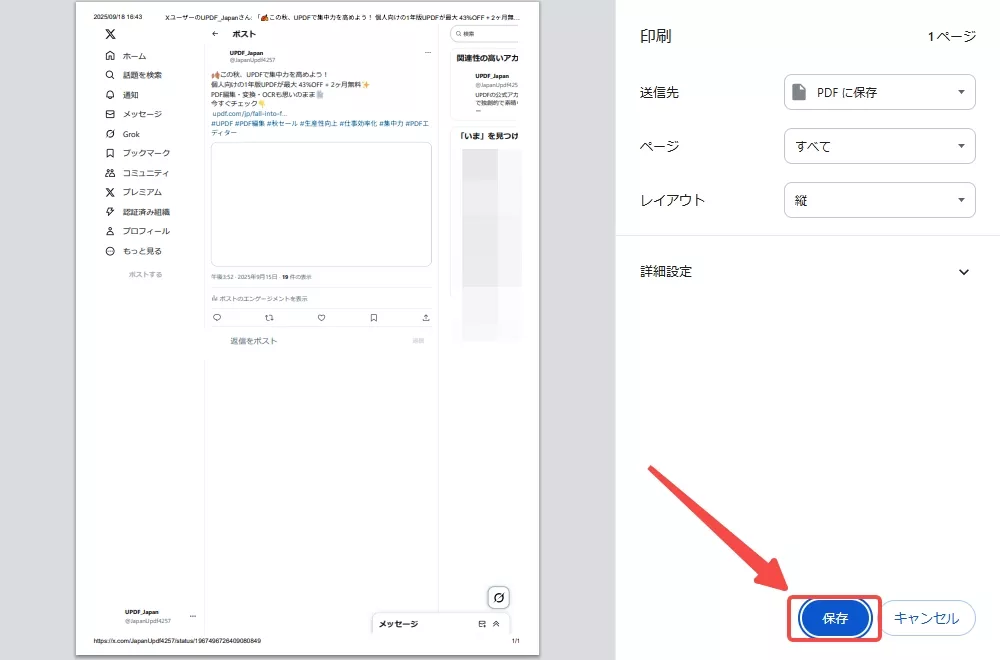
Task: Open the ページ すべて dropdown
Action: click(879, 146)
